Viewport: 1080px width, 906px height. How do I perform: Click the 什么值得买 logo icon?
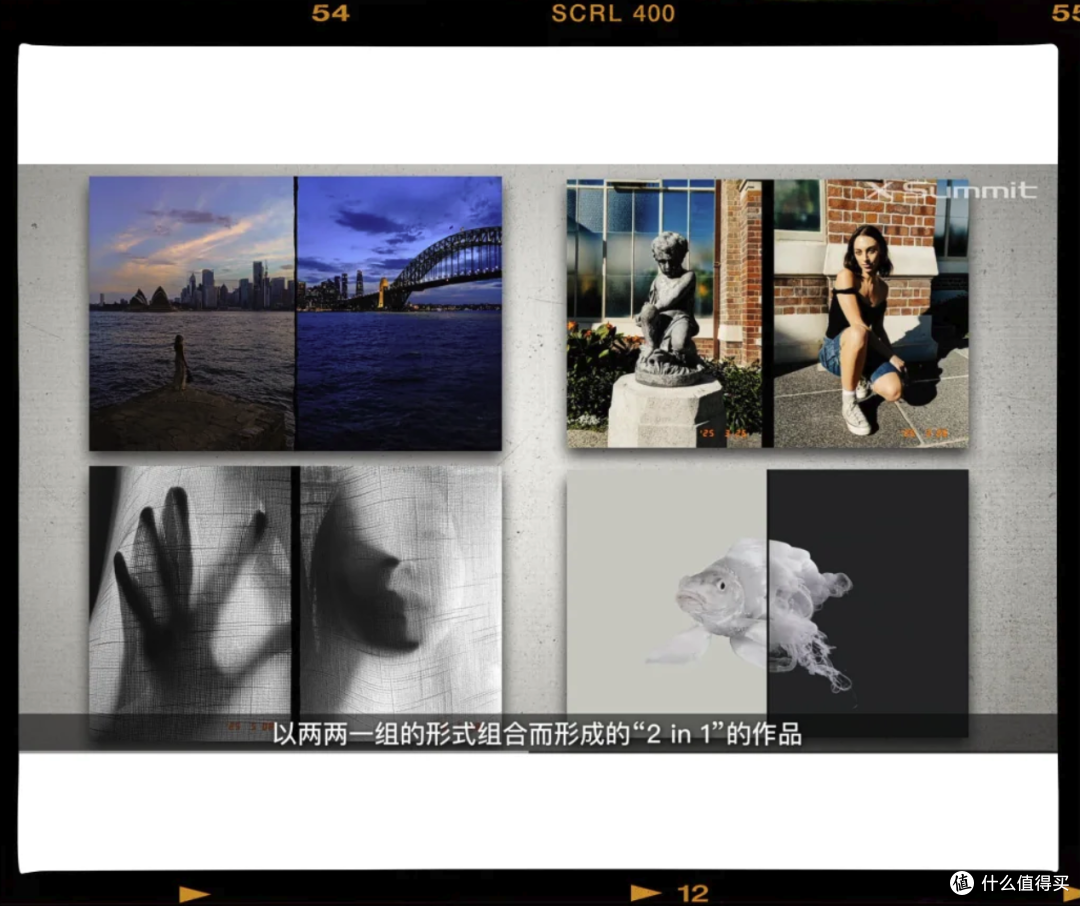[962, 883]
